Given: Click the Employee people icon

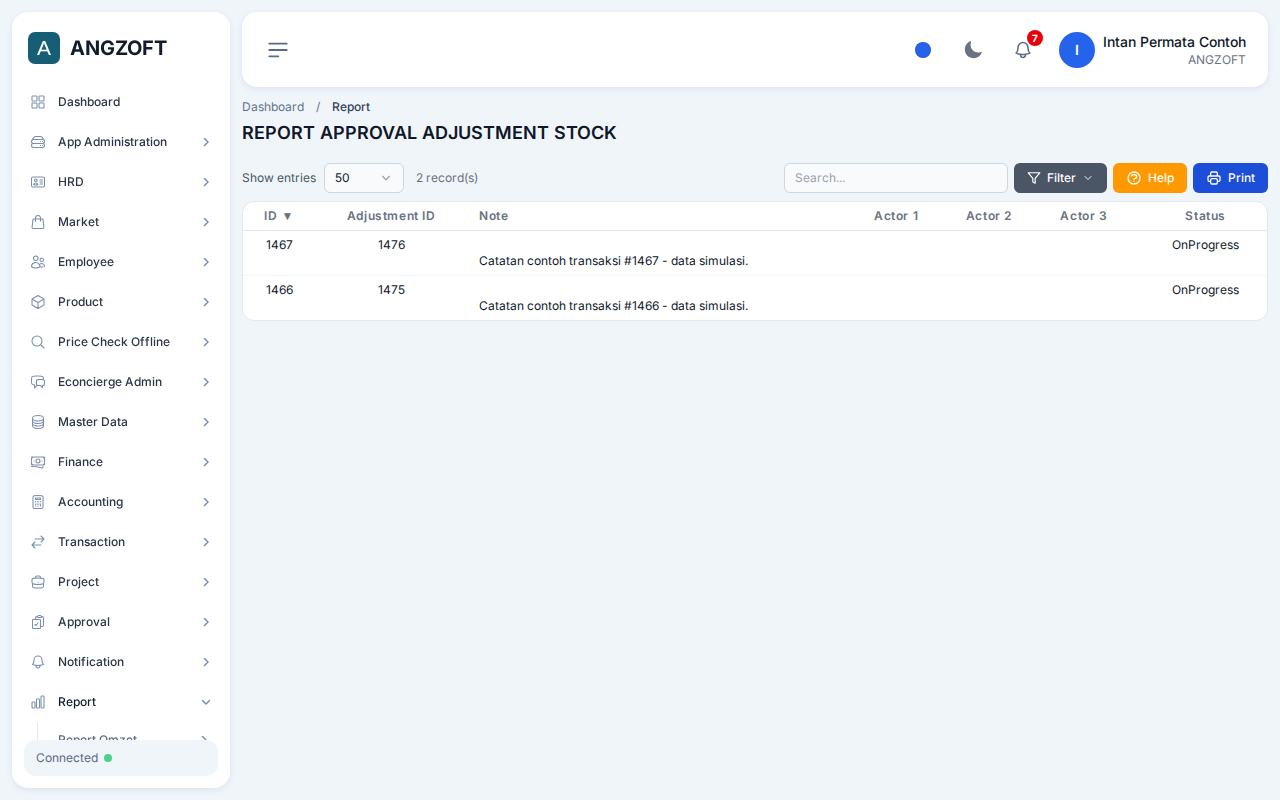Looking at the screenshot, I should pyautogui.click(x=38, y=262).
